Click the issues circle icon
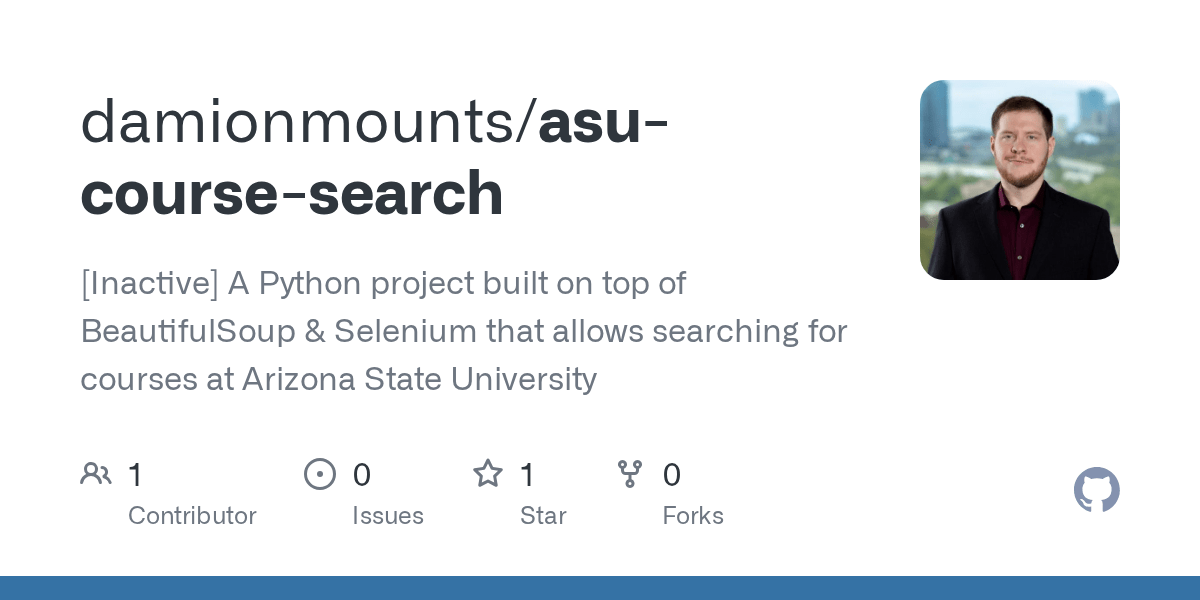 pos(320,474)
